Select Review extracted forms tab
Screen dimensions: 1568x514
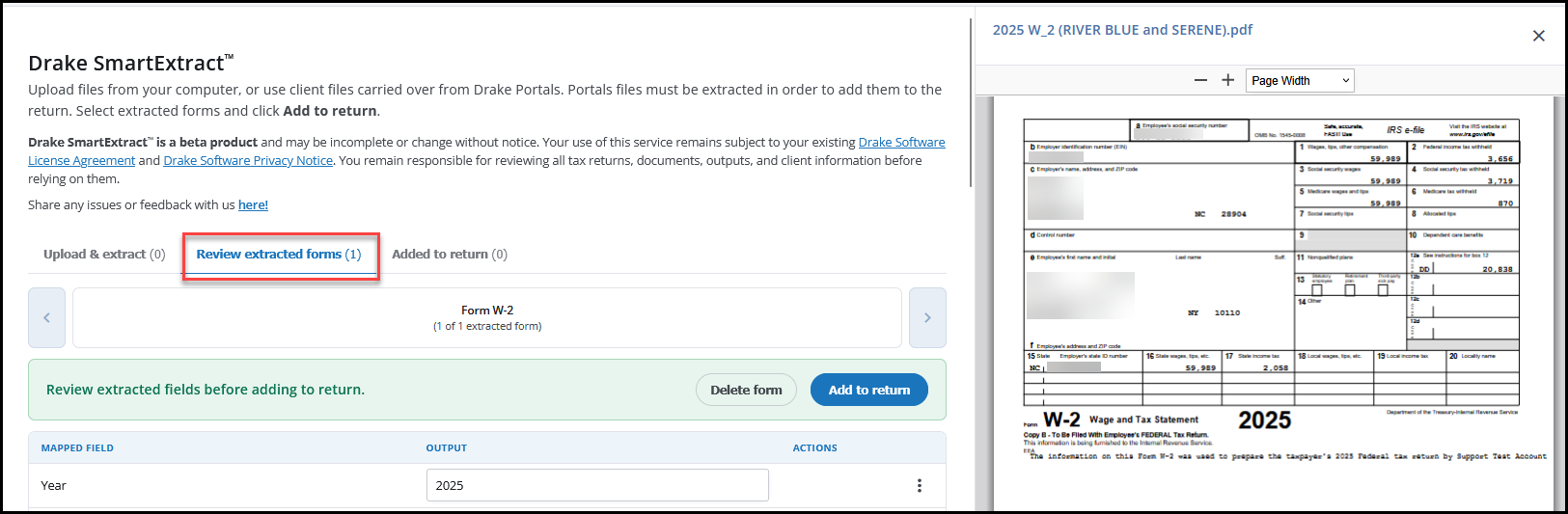point(279,254)
